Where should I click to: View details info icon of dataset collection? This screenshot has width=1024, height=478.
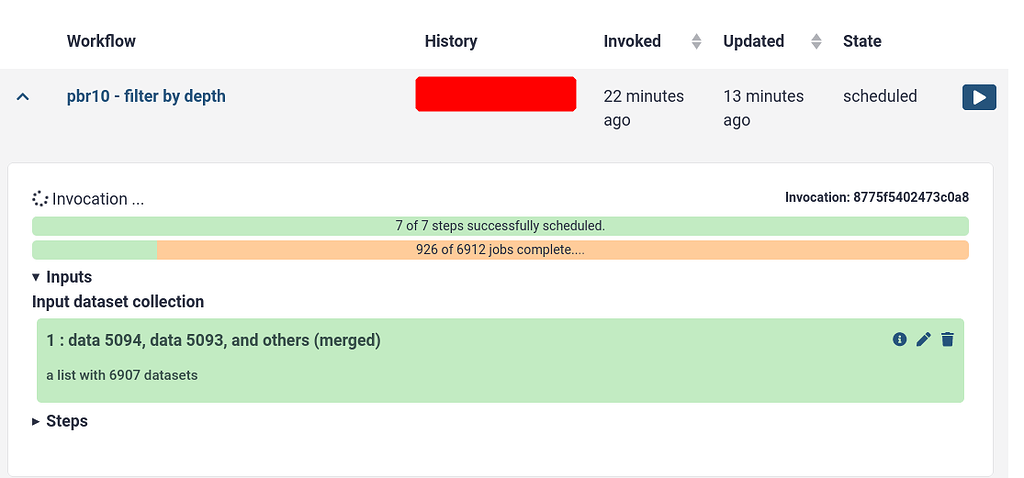pyautogui.click(x=899, y=339)
